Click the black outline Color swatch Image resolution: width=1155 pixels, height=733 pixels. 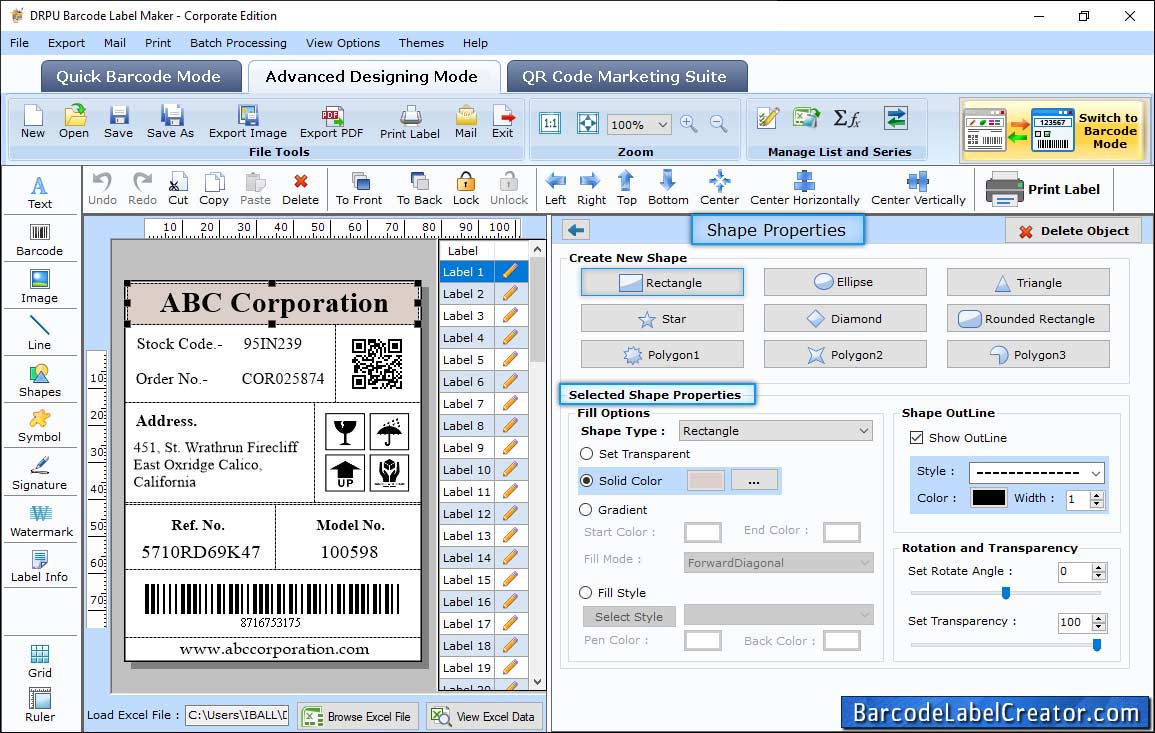[x=989, y=498]
